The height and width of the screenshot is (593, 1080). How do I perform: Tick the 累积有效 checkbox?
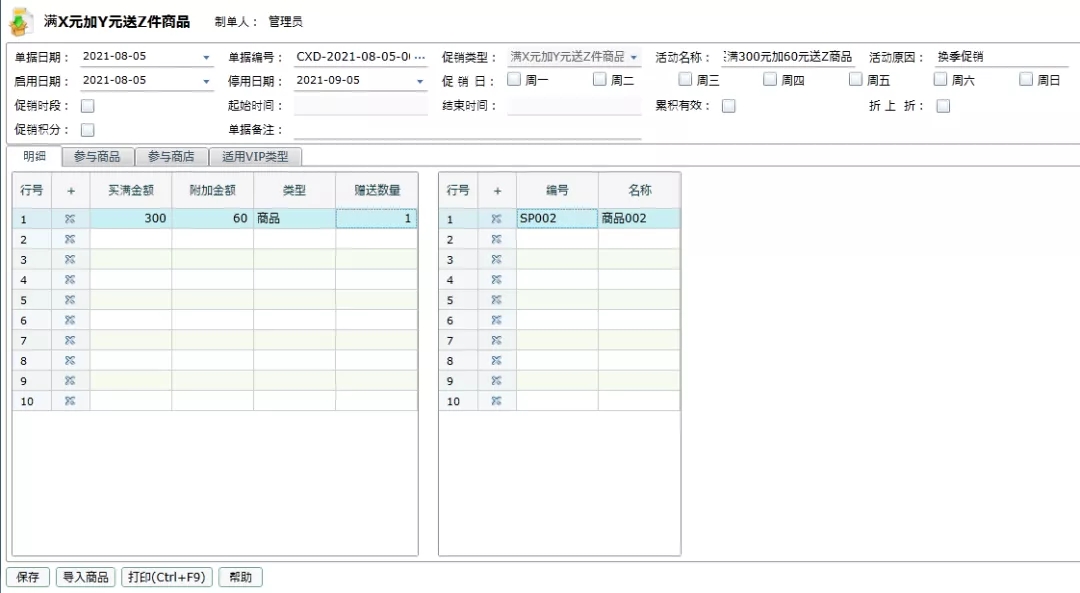(729, 106)
